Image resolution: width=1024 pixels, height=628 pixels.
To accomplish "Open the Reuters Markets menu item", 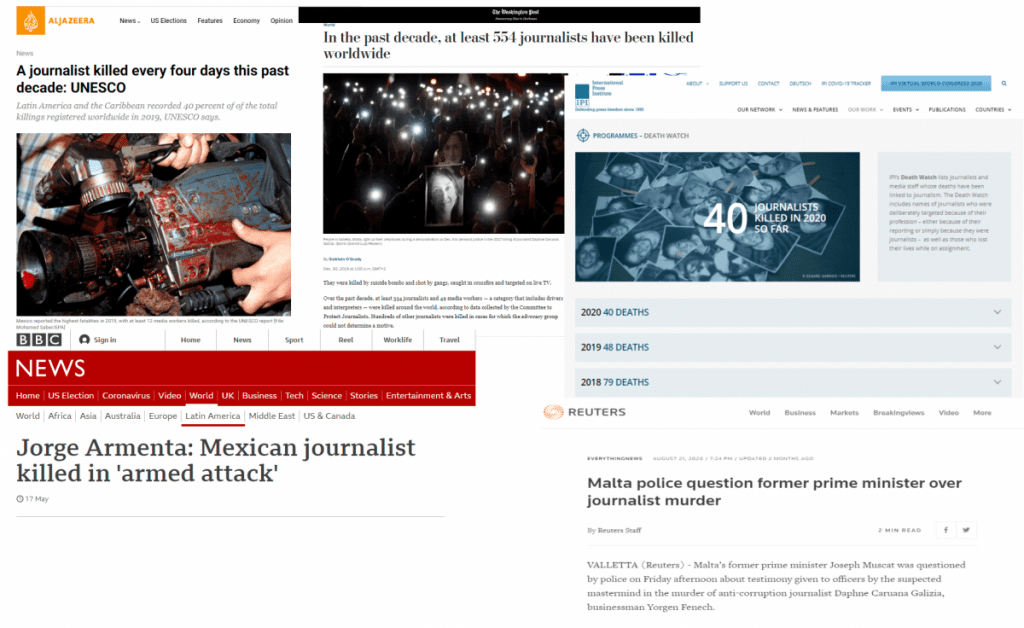I will pos(844,413).
